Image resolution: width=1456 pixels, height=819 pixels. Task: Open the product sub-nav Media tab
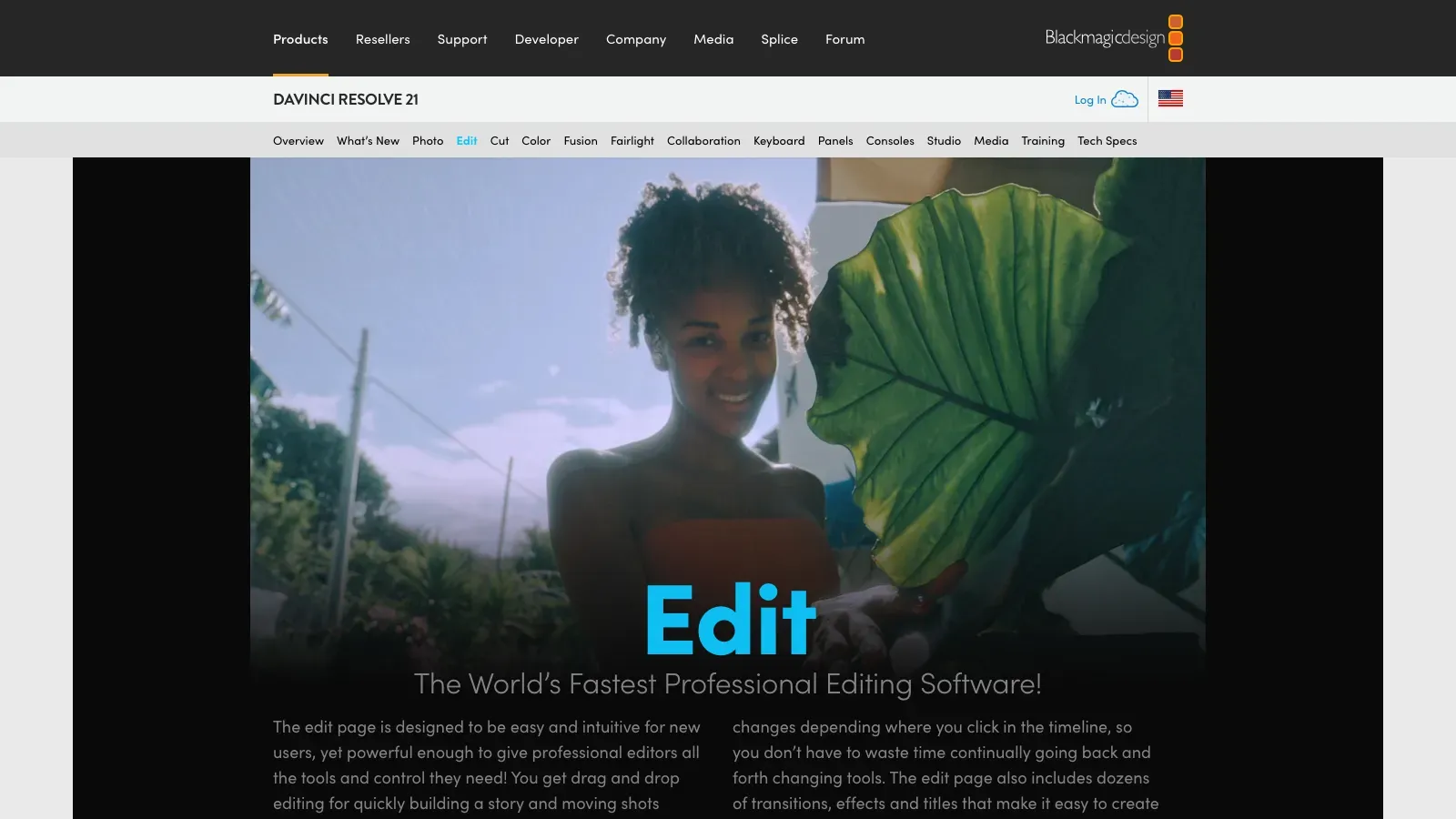pos(991,141)
